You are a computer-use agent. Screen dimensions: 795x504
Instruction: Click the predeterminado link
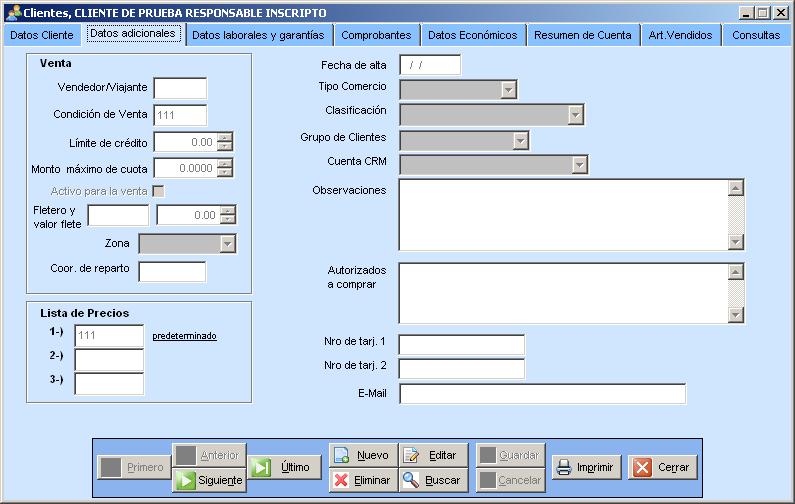(x=184, y=336)
